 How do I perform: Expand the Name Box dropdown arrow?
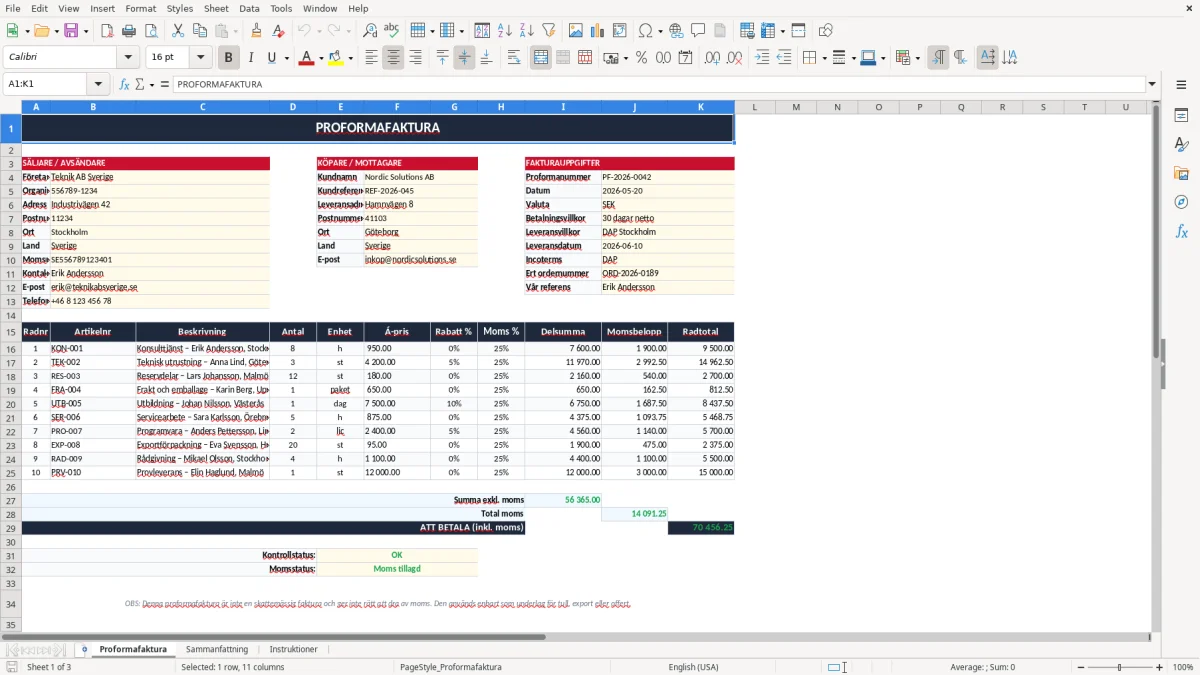point(98,84)
